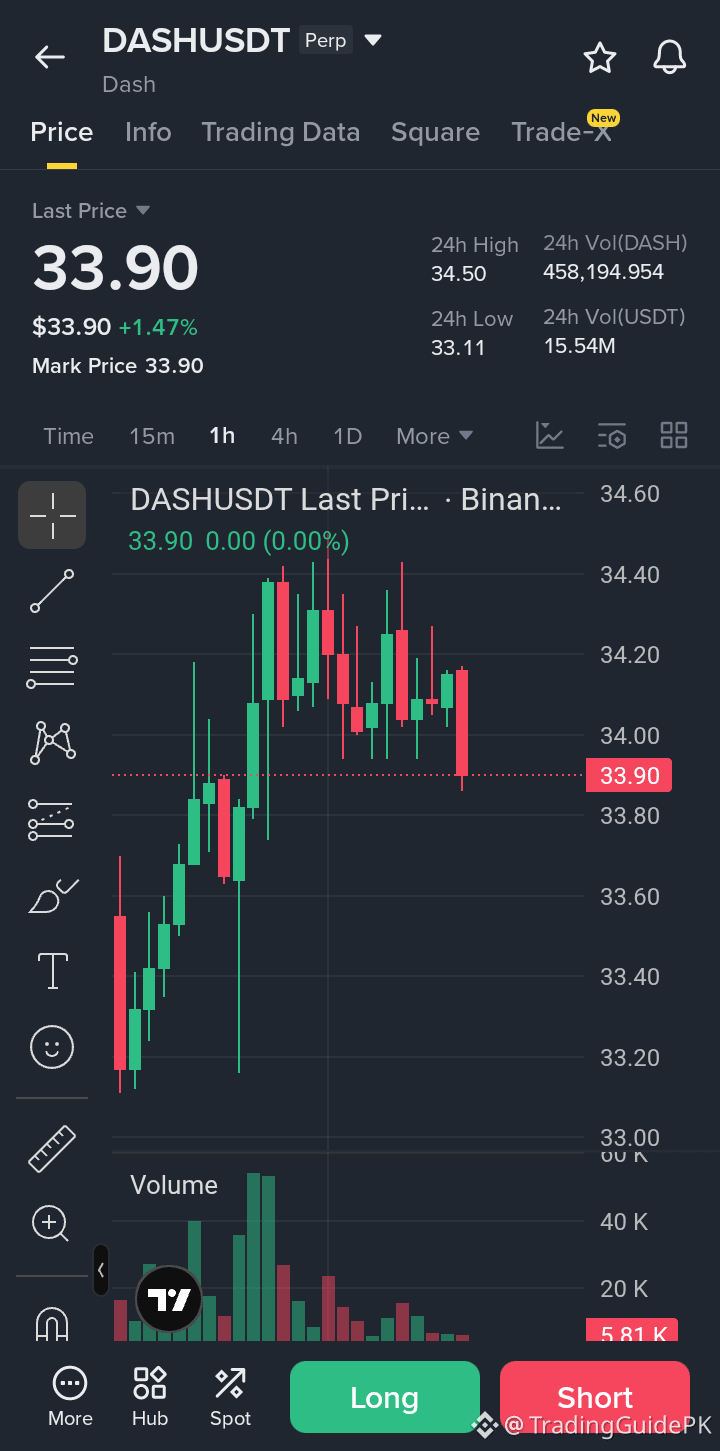
Task: Open the Info tab
Action: pyautogui.click(x=148, y=132)
